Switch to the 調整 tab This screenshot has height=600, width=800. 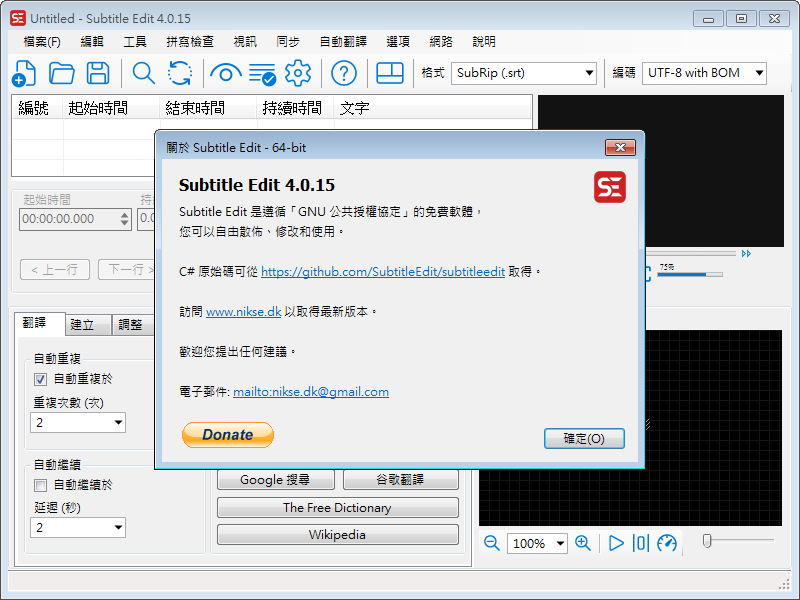click(x=133, y=325)
